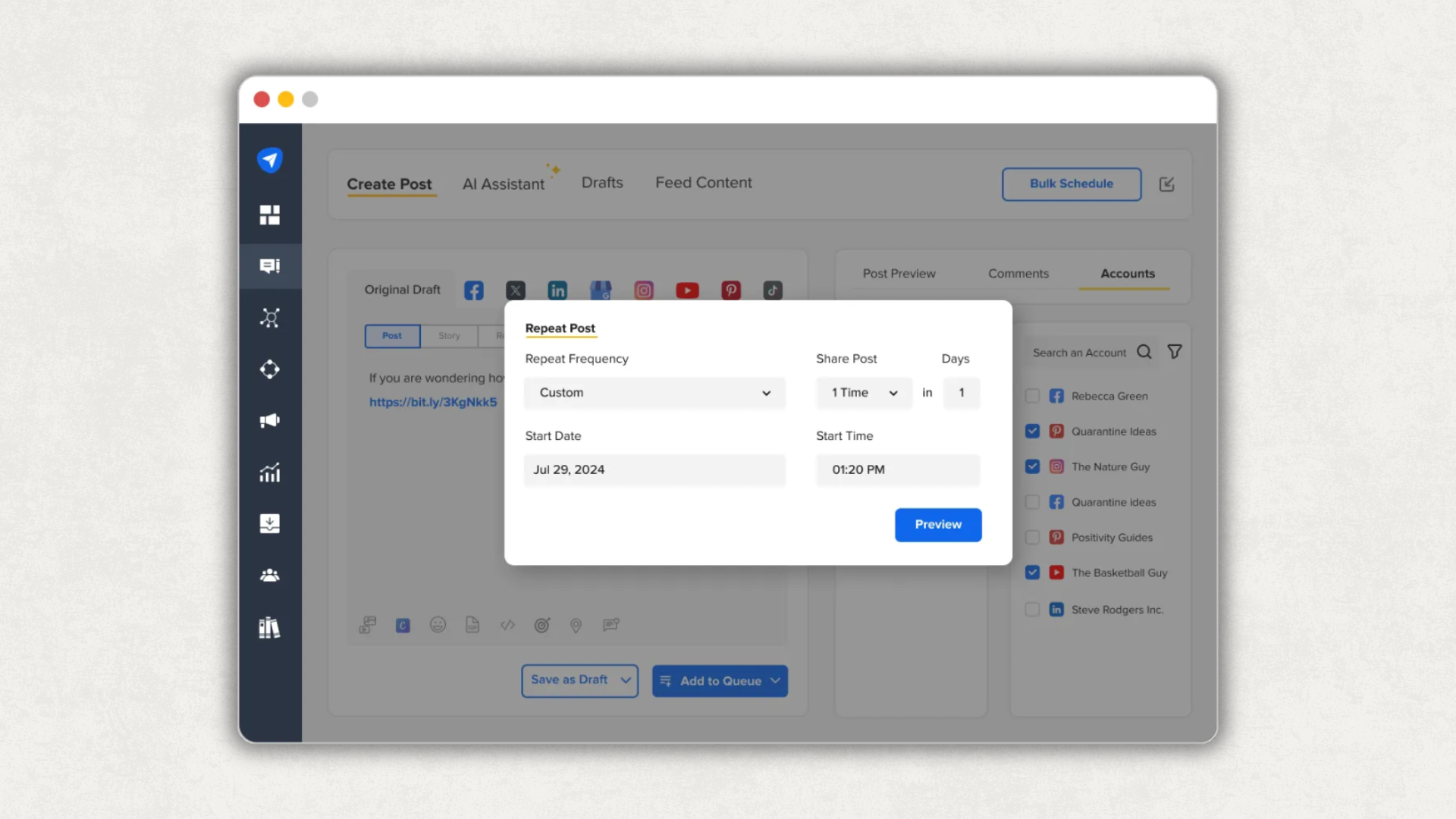
Task: Uncheck the Quarantine Ideas Pinterest account
Action: [1032, 431]
